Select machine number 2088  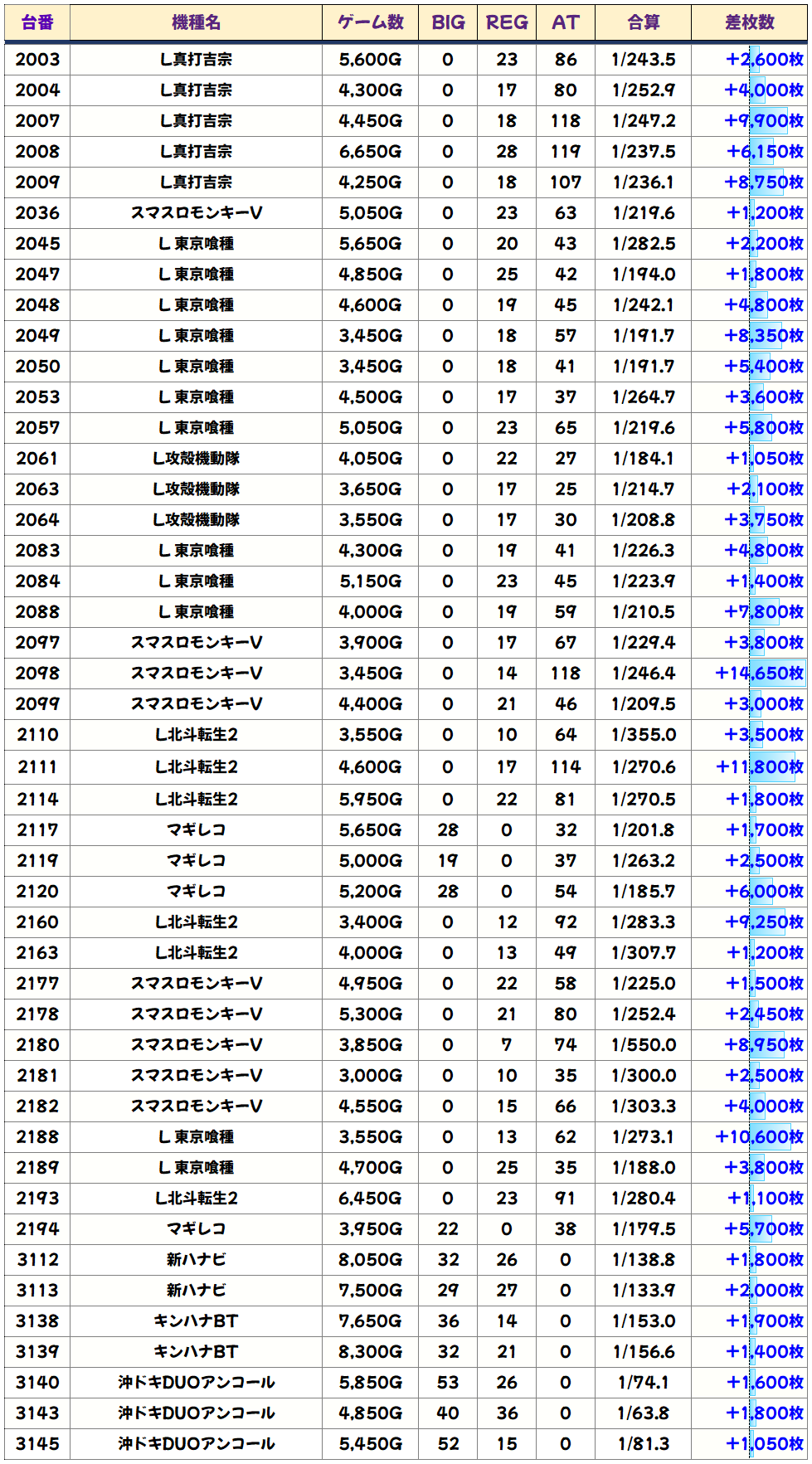pos(37,612)
